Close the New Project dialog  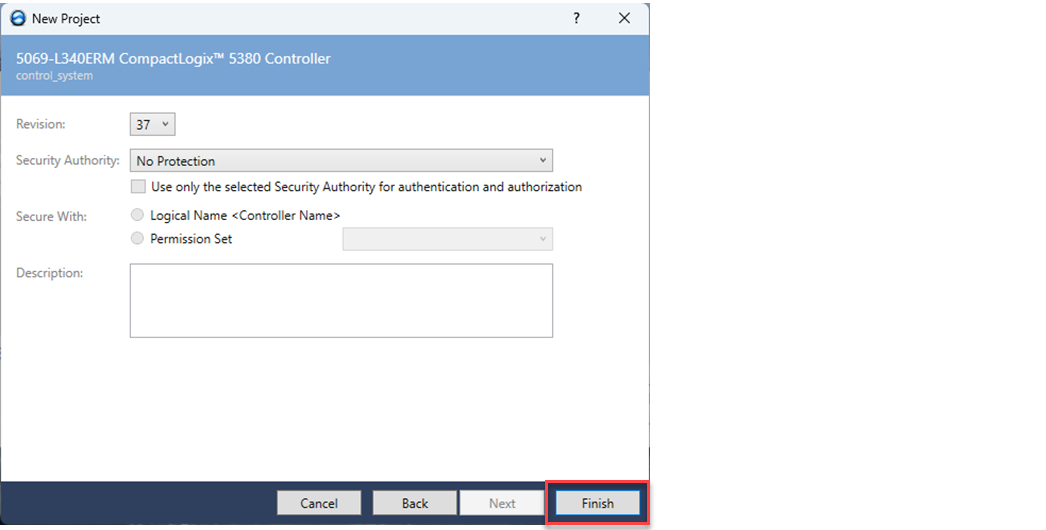point(624,18)
